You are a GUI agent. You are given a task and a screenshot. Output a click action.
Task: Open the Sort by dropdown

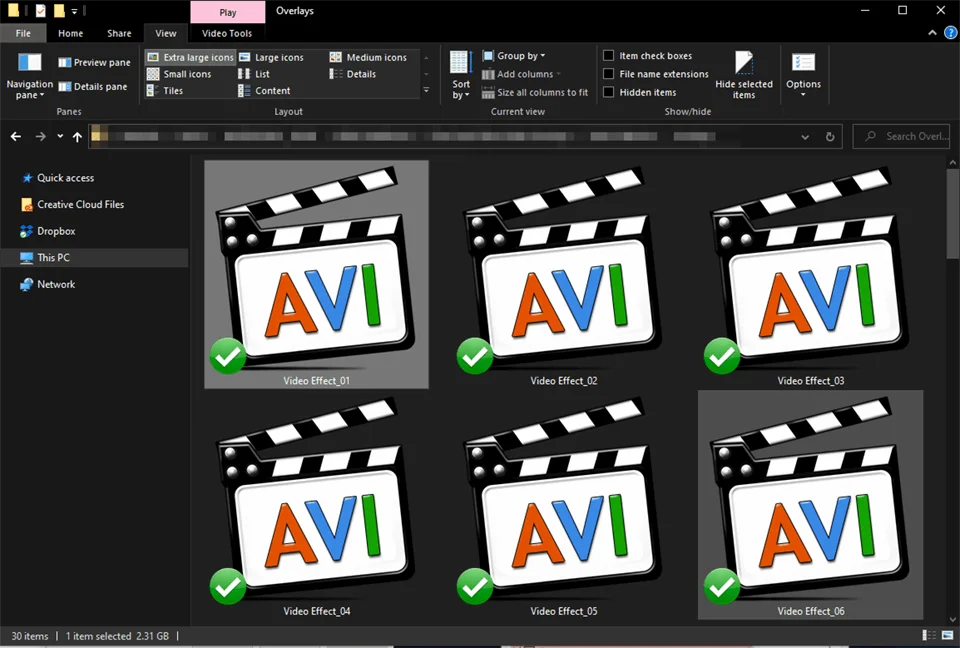pyautogui.click(x=460, y=74)
